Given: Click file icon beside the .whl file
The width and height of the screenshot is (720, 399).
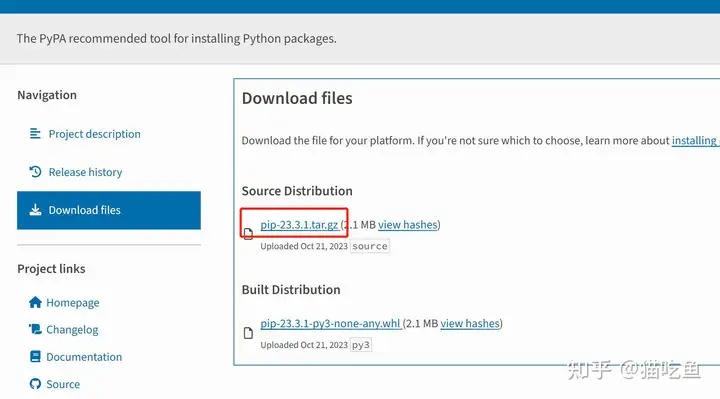Looking at the screenshot, I should (x=248, y=333).
